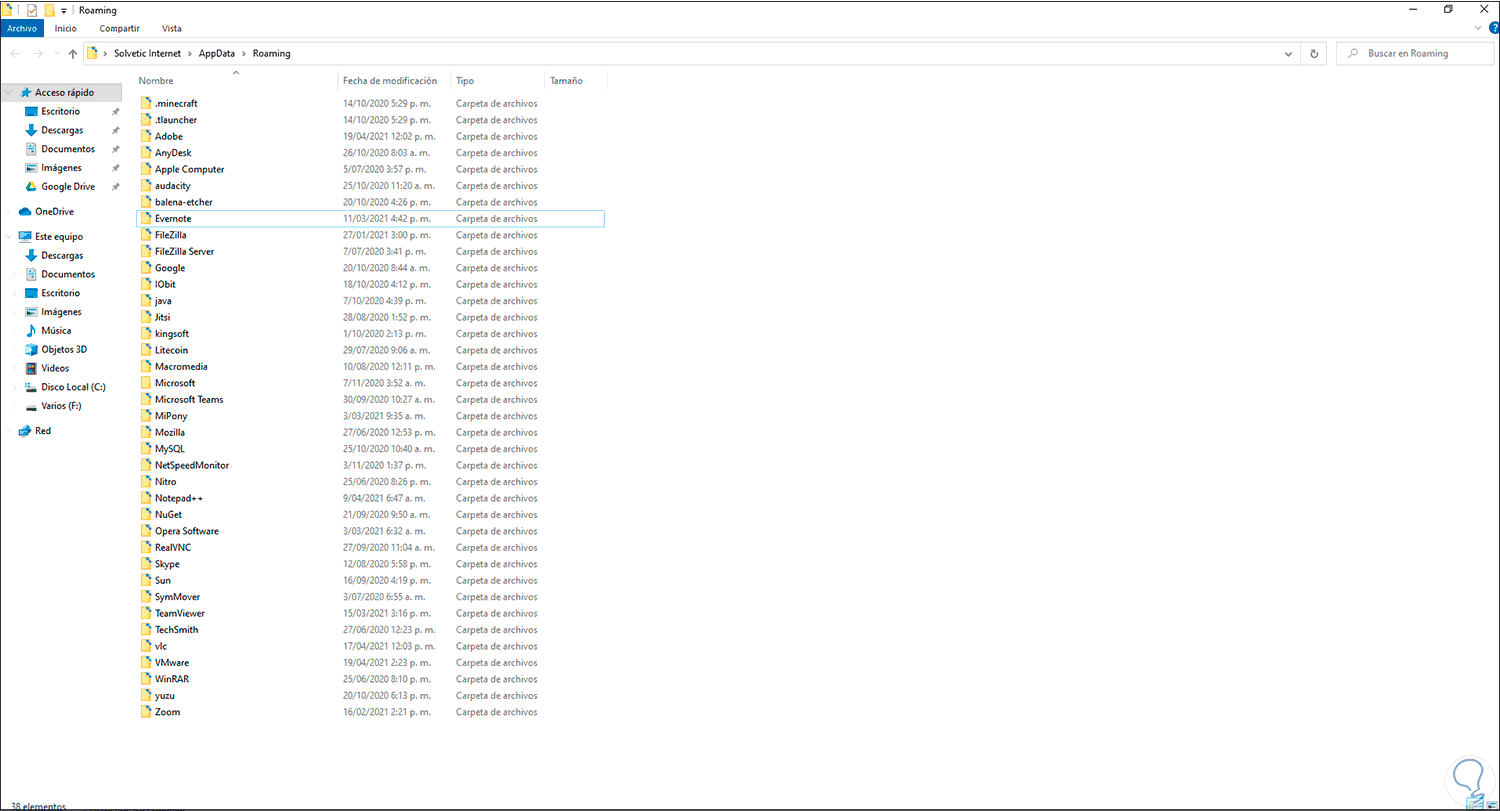
Task: Select the .minecraft folder icon
Action: click(x=146, y=103)
